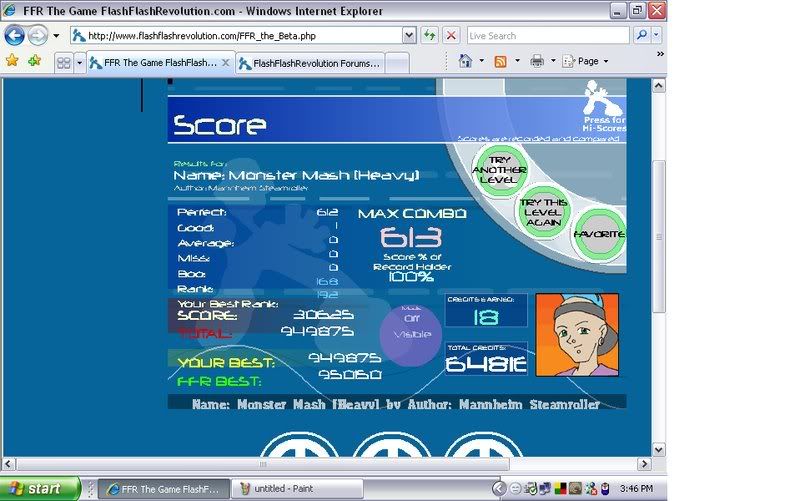Click the Home page icon

pyautogui.click(x=465, y=61)
